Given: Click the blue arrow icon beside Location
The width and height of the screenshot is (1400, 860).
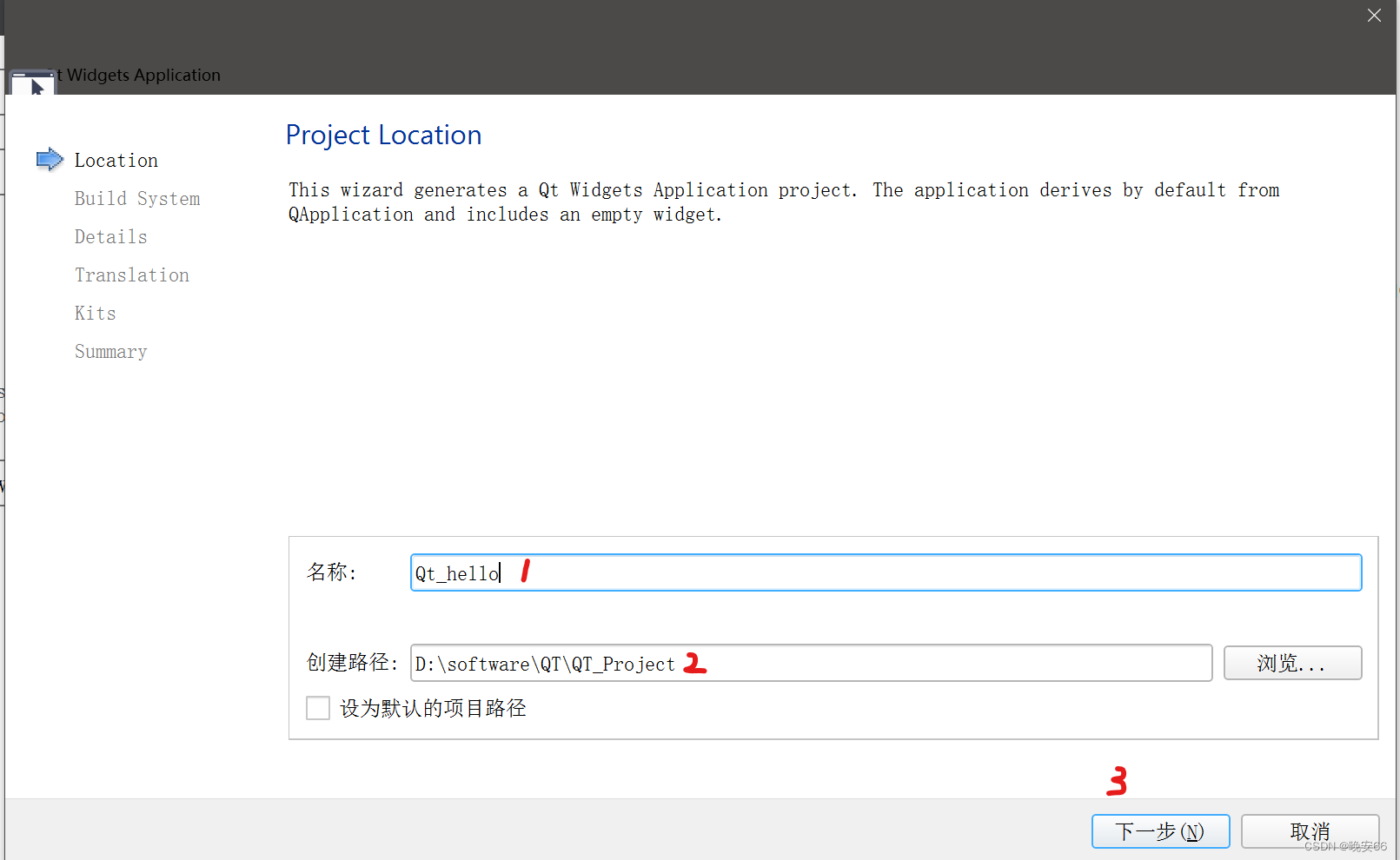Looking at the screenshot, I should 50,159.
